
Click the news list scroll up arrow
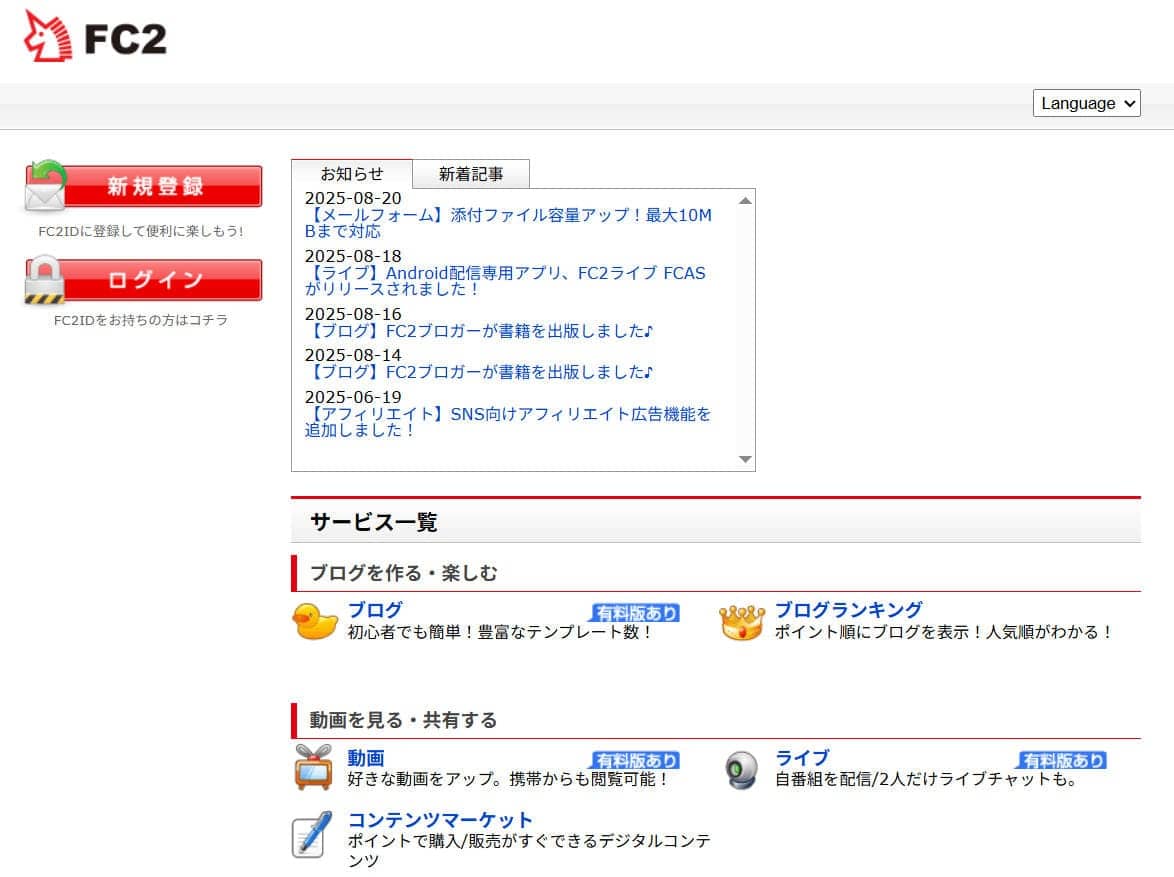point(745,201)
